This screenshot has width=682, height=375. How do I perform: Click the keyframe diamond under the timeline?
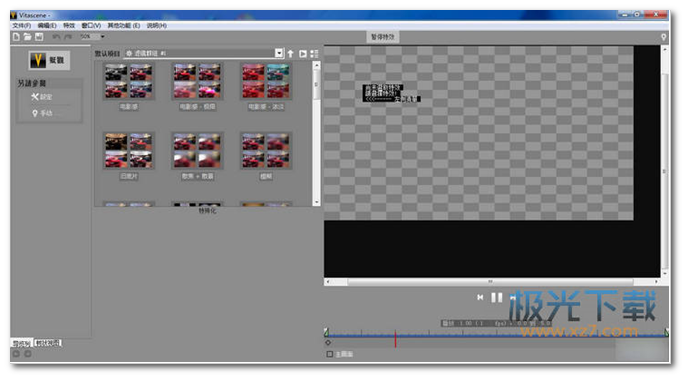328,343
